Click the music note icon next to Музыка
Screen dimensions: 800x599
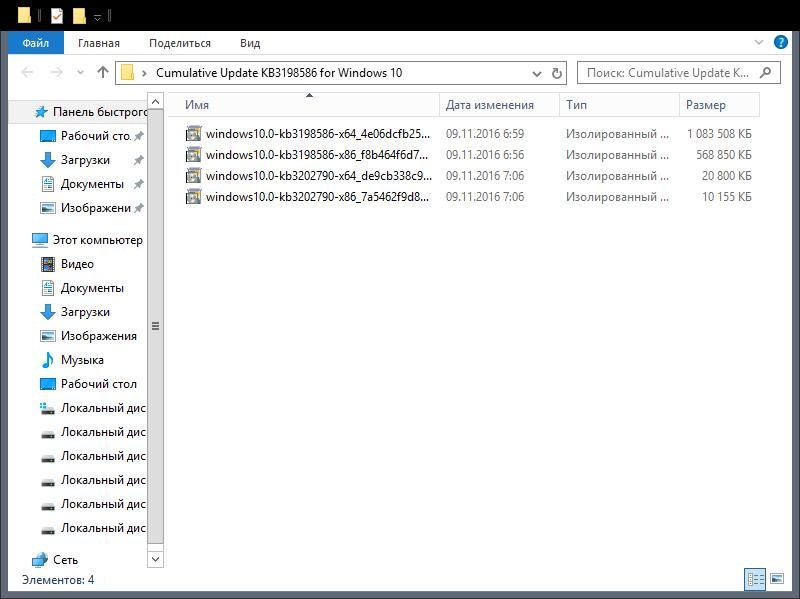(47, 360)
